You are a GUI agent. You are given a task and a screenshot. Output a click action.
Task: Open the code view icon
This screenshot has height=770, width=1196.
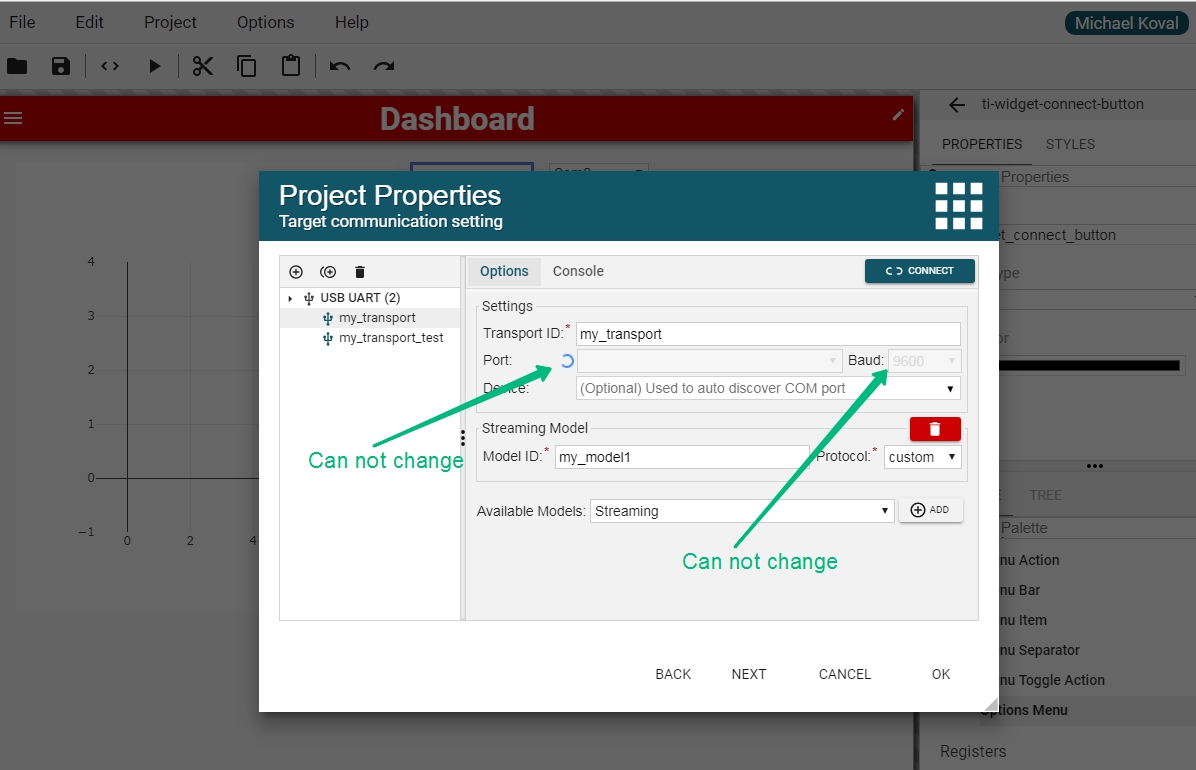click(x=110, y=66)
